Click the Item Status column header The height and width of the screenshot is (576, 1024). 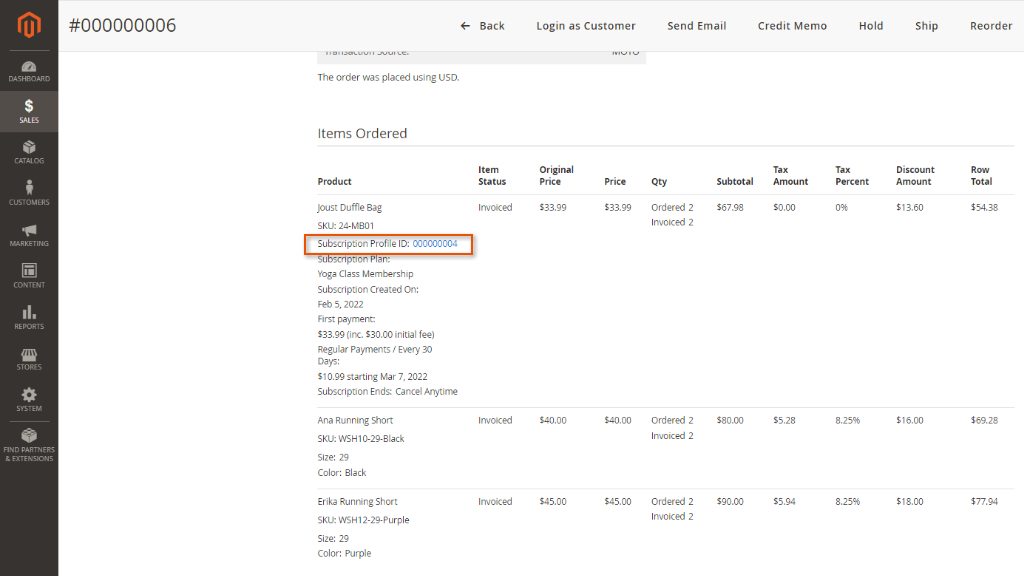coord(492,176)
